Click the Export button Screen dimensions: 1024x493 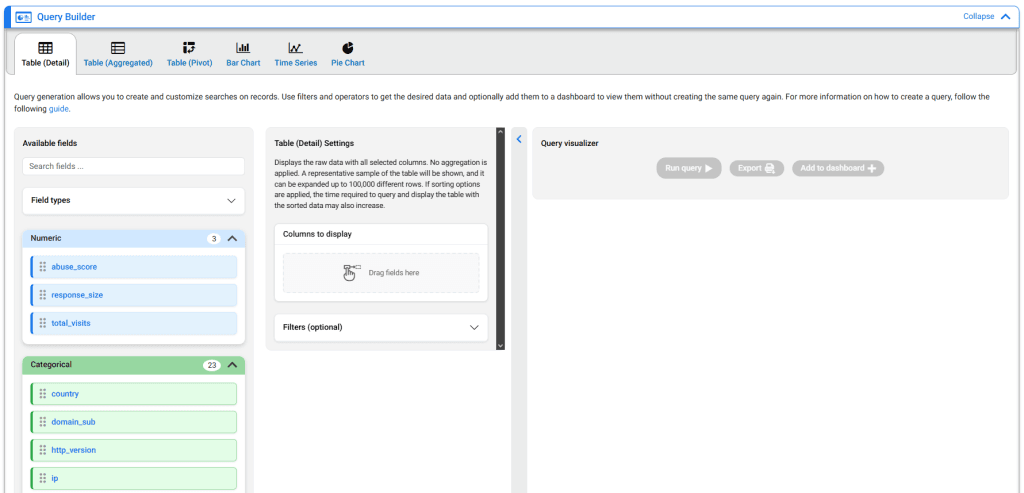tap(756, 168)
